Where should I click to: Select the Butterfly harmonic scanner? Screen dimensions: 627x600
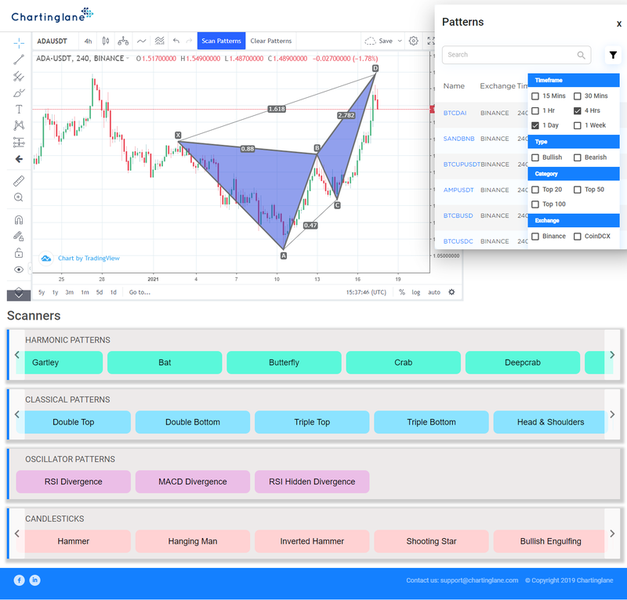pos(284,363)
